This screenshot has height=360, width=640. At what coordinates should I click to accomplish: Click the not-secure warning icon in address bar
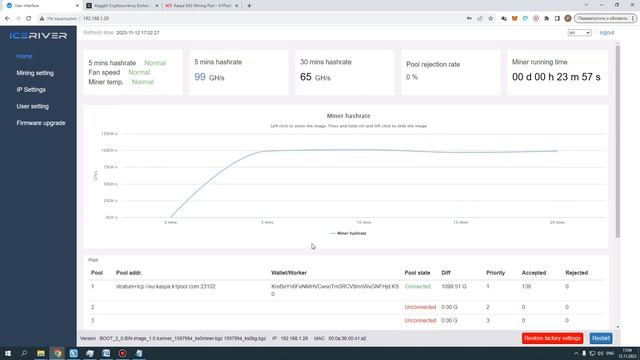[x=42, y=18]
